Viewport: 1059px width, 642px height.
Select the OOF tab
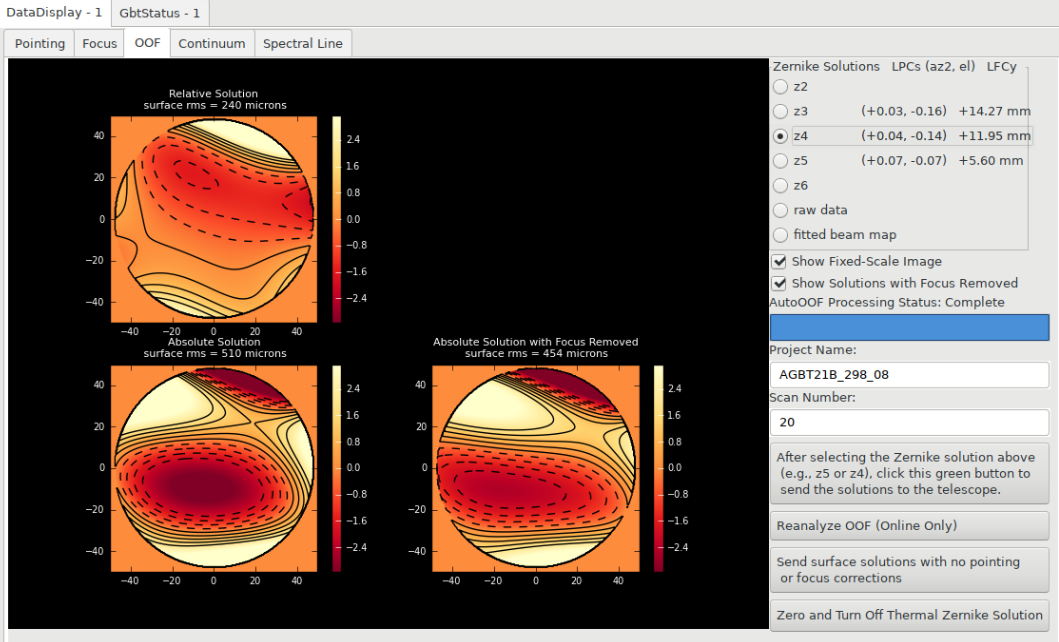click(147, 43)
